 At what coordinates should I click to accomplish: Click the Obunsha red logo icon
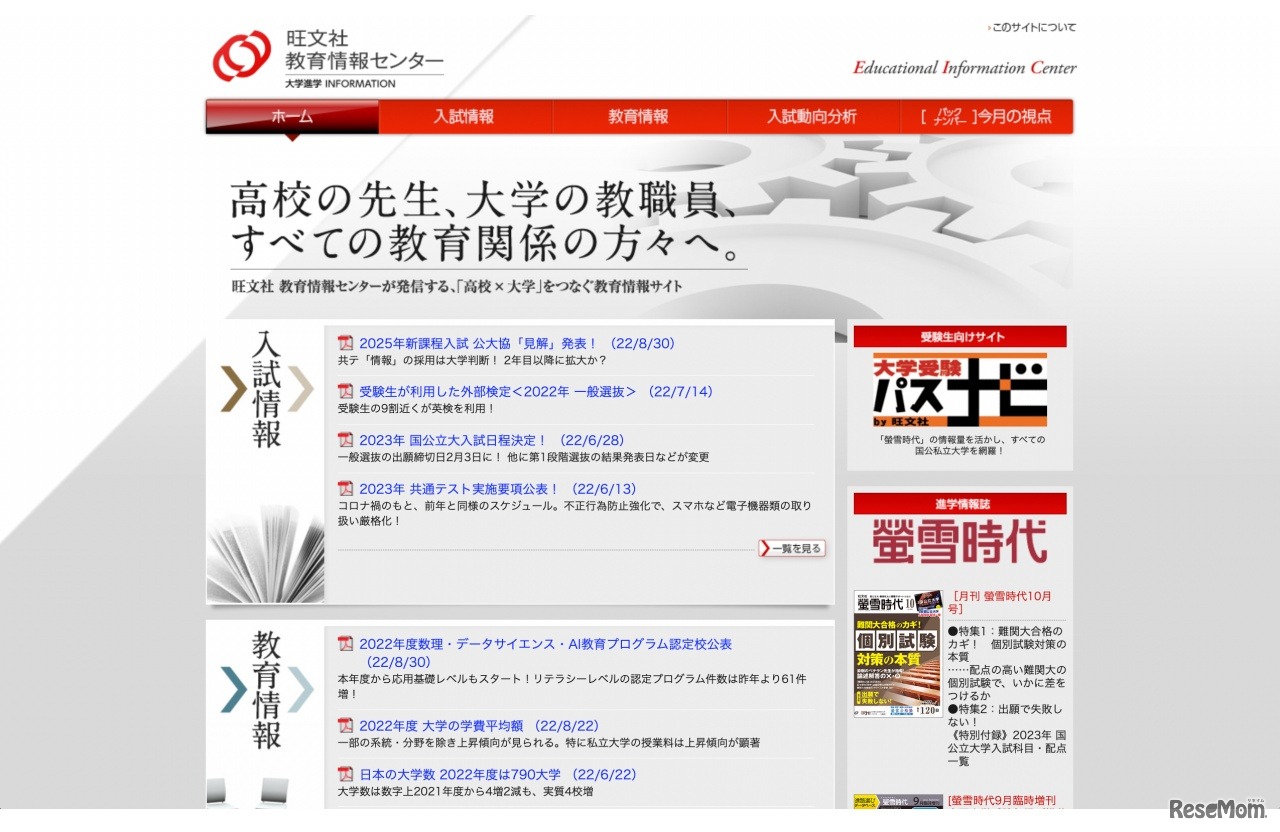pos(241,56)
